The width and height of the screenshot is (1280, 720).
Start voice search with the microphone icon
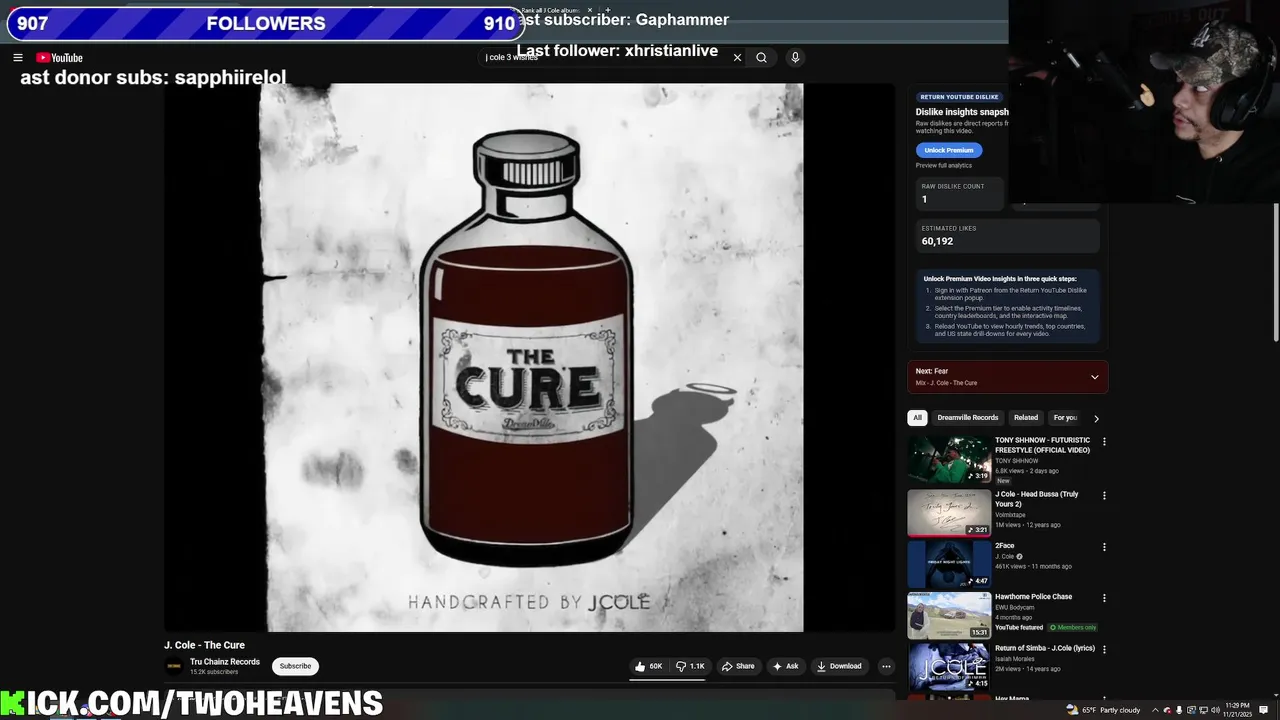click(795, 58)
